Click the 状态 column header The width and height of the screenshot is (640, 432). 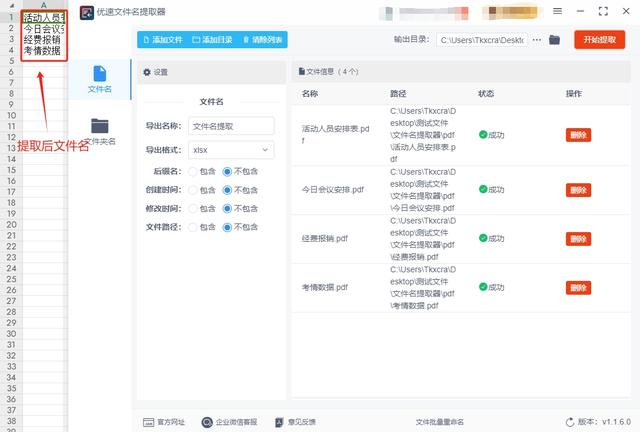pyautogui.click(x=486, y=94)
